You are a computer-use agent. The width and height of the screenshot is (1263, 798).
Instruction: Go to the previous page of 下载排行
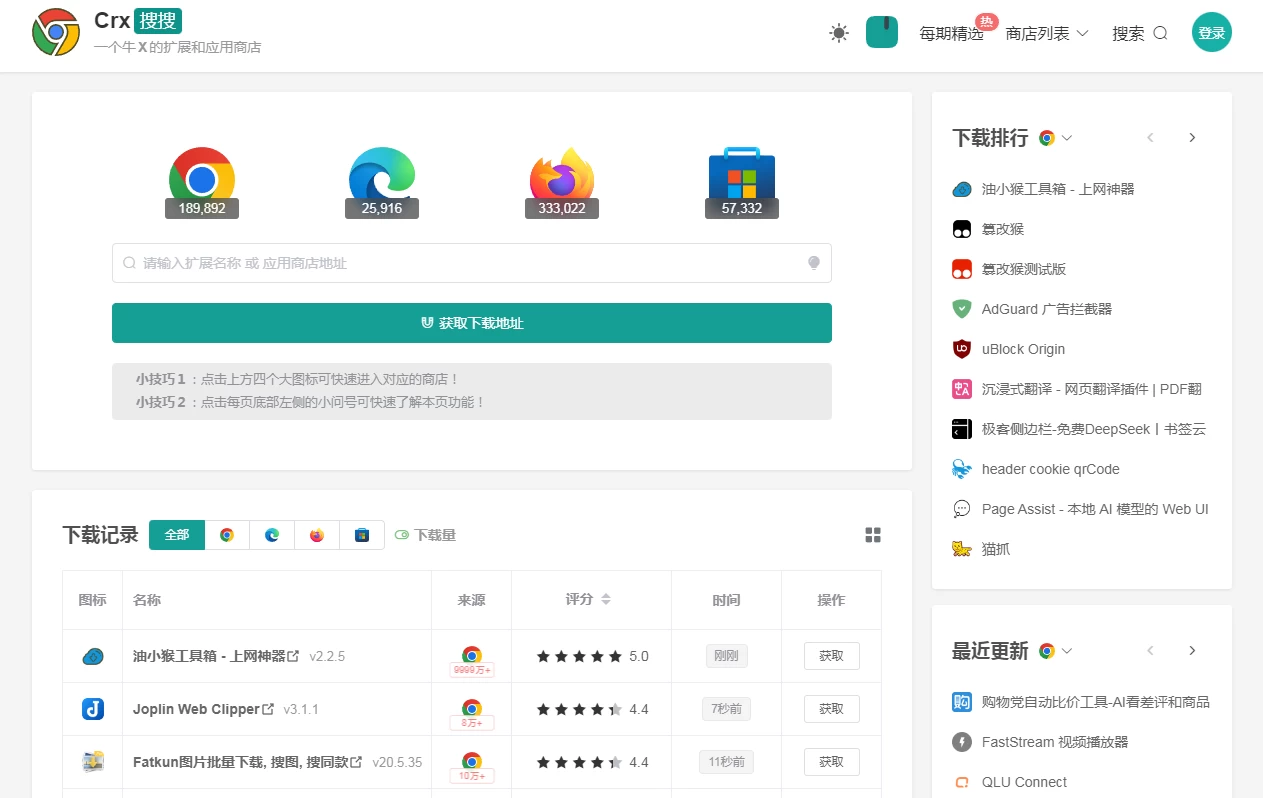point(1150,138)
